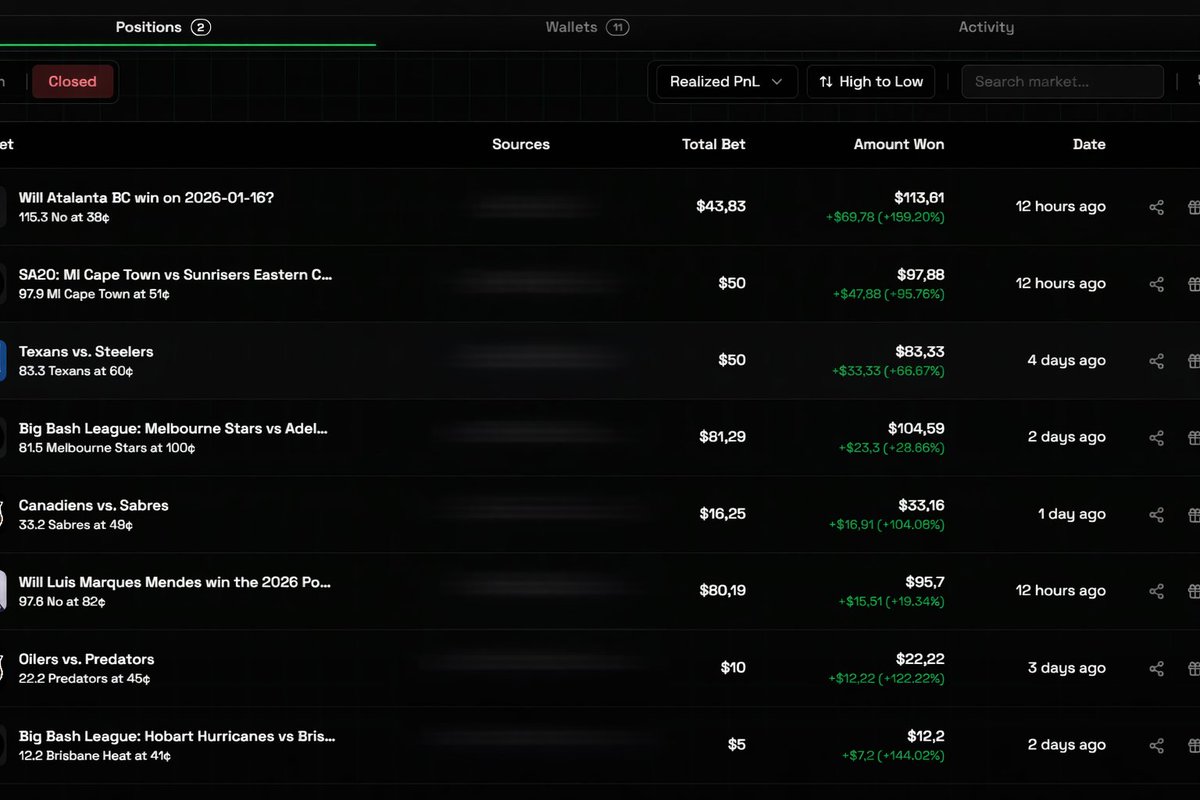
Task: Click the '$83,33' amount won
Action: [x=920, y=352]
